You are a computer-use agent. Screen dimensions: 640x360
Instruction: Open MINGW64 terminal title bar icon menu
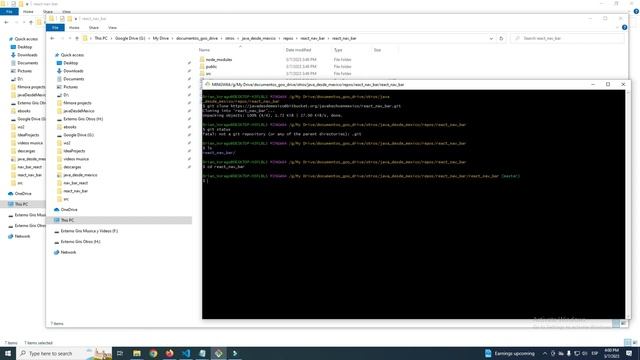pyautogui.click(x=207, y=84)
